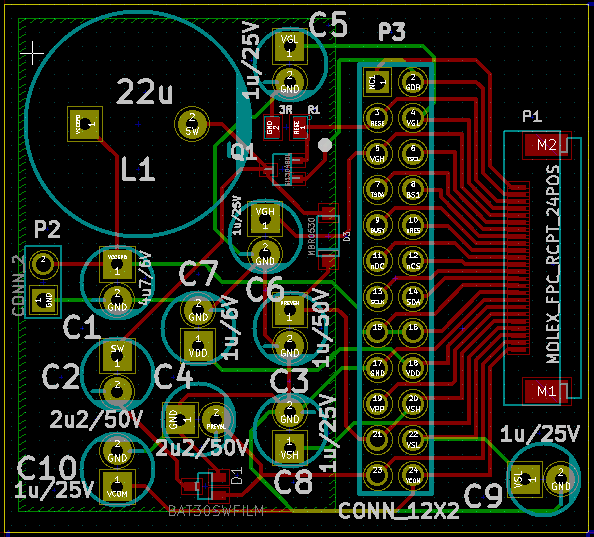Select the VCOM pad 1 of capacitor C10
The height and width of the screenshot is (537, 594).
coord(117,487)
